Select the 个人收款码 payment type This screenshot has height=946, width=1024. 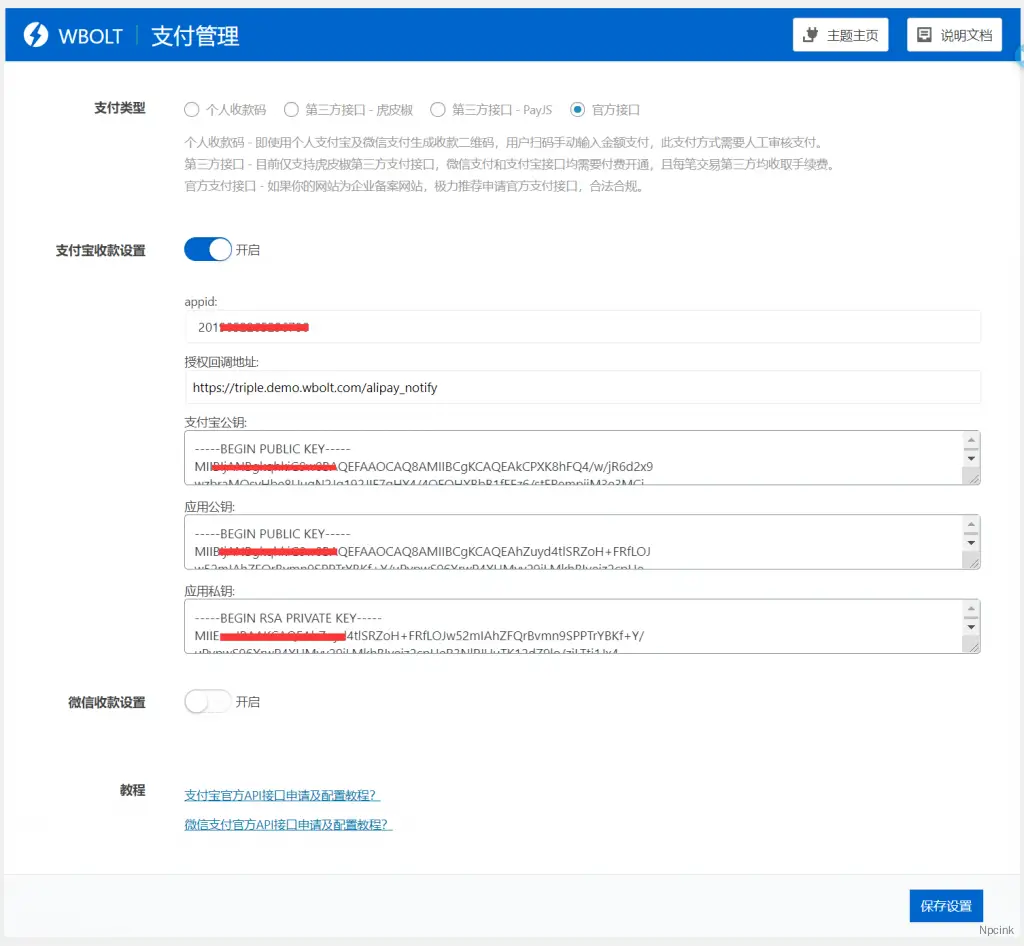[191, 110]
